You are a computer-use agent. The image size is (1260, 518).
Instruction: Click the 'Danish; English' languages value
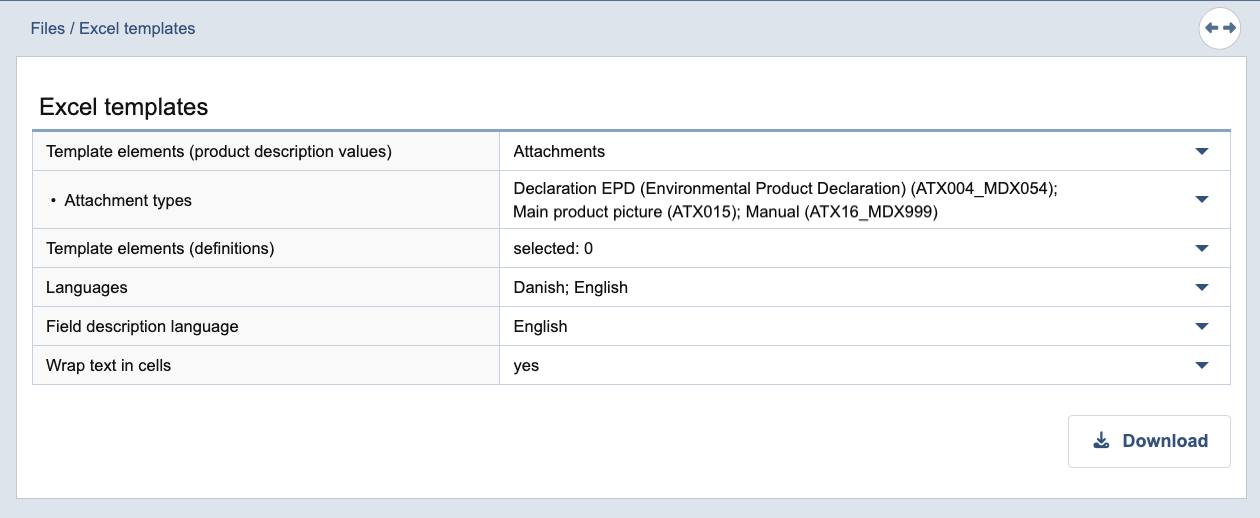point(570,287)
